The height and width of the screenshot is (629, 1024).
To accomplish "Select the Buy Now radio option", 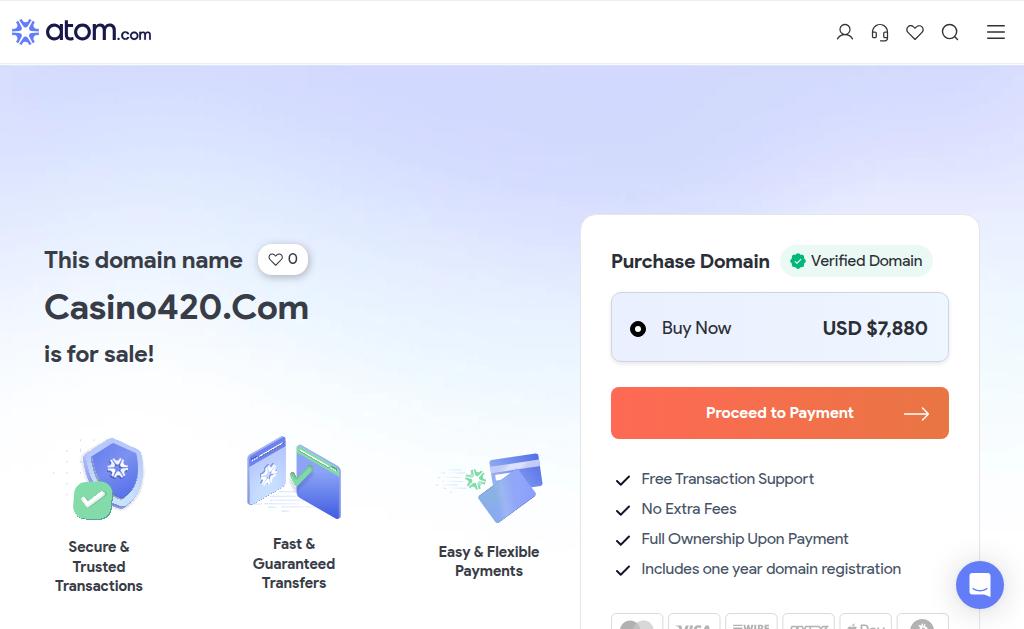I will coord(638,329).
